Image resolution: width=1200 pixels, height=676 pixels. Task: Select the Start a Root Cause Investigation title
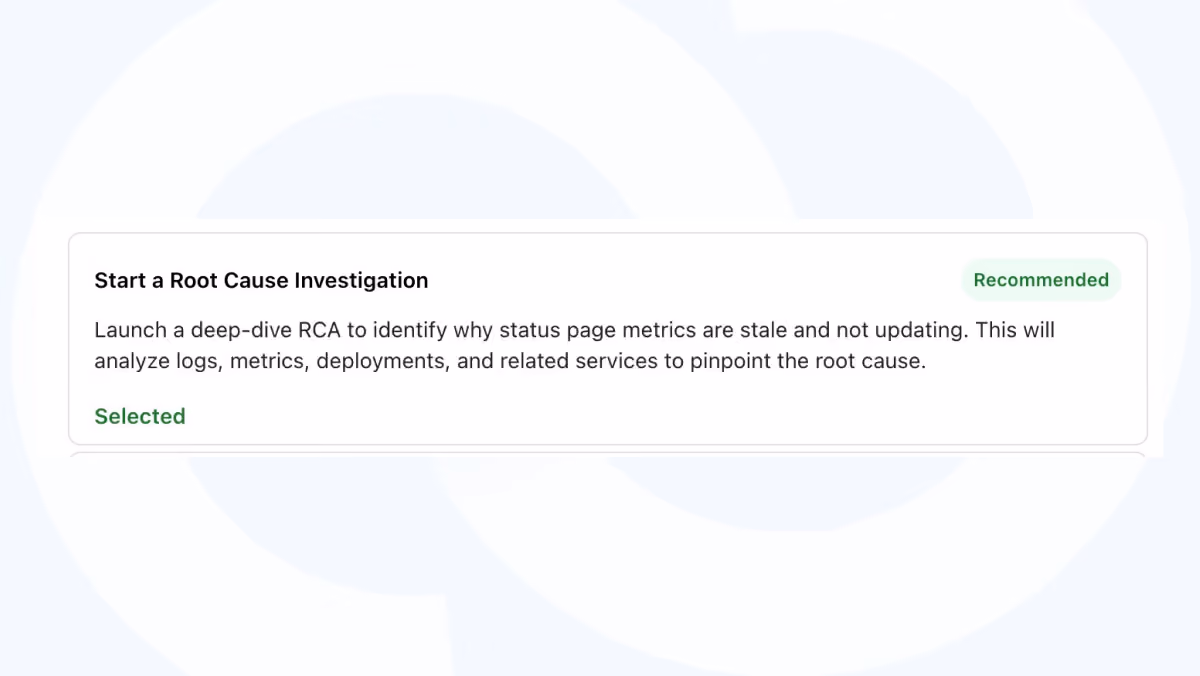(261, 281)
